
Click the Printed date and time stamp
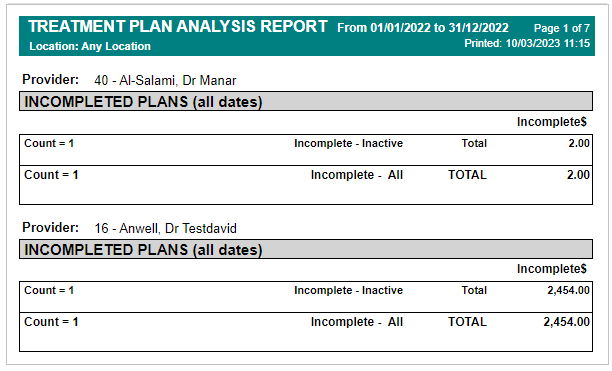pyautogui.click(x=527, y=43)
